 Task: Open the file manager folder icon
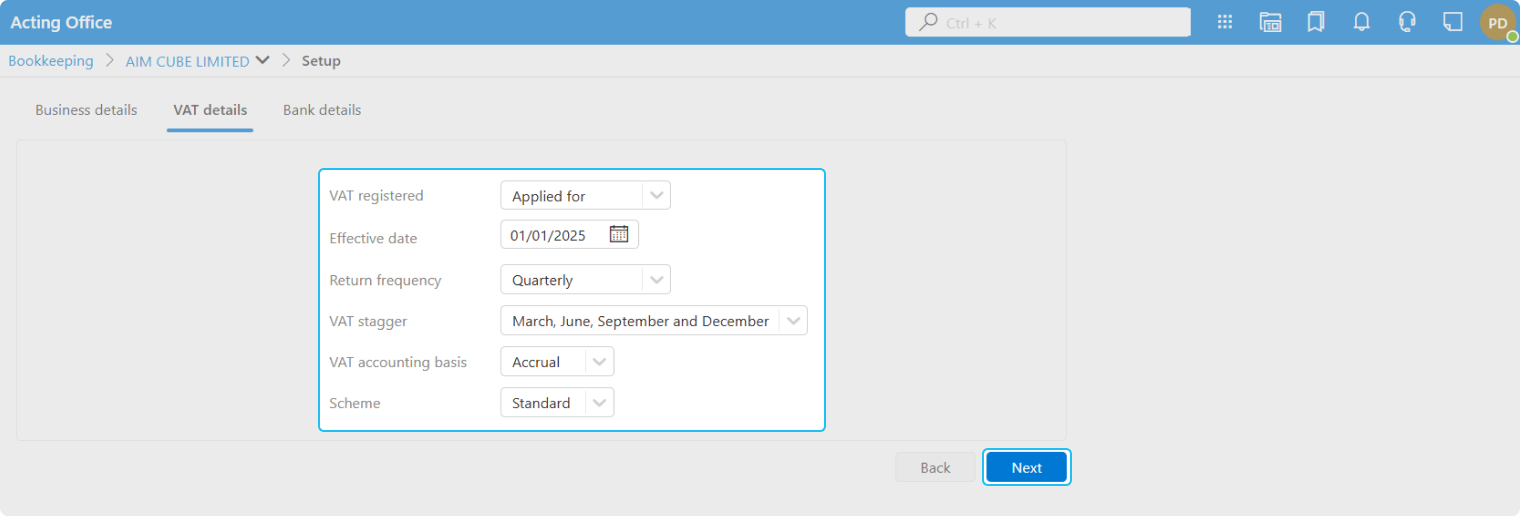coord(1270,22)
